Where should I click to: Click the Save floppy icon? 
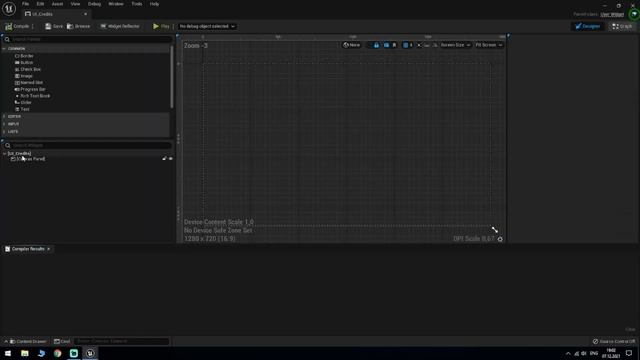click(48, 26)
